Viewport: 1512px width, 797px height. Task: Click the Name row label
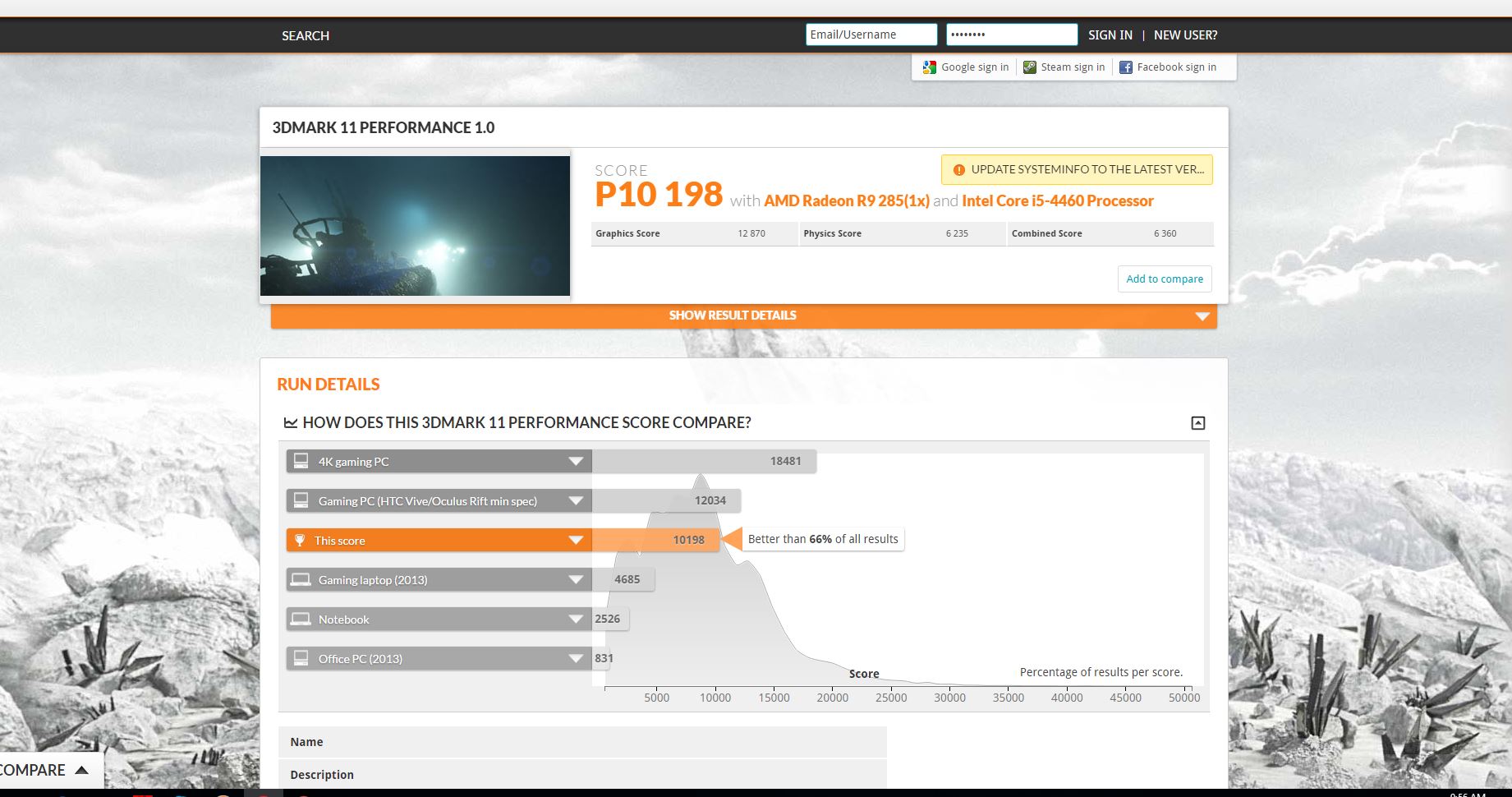coord(306,743)
